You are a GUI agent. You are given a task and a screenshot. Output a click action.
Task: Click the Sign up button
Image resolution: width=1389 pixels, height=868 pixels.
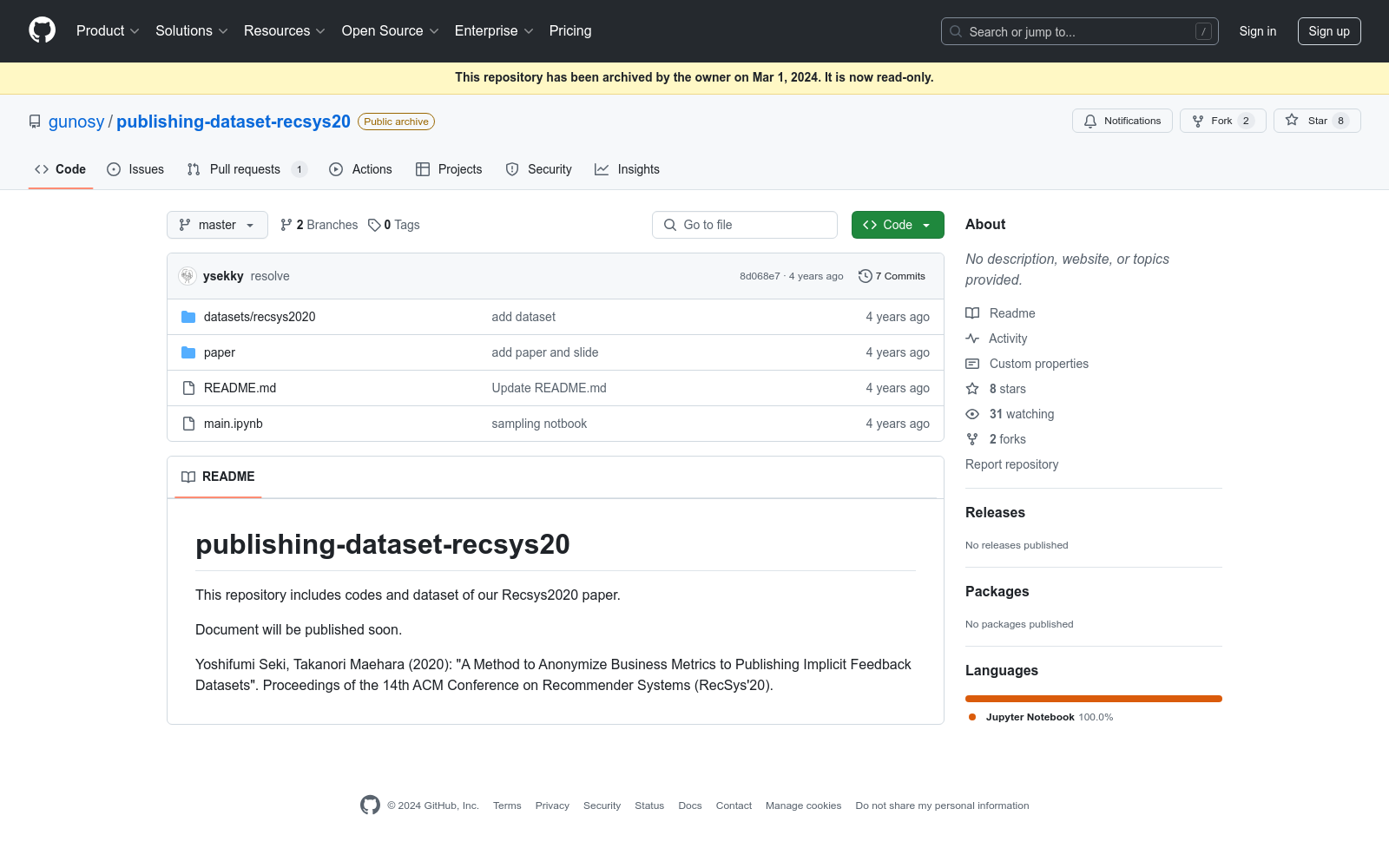coord(1329,31)
